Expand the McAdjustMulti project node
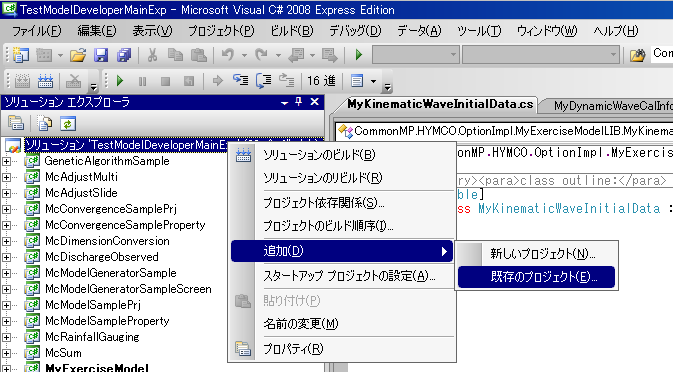This screenshot has width=673, height=372. point(6,177)
